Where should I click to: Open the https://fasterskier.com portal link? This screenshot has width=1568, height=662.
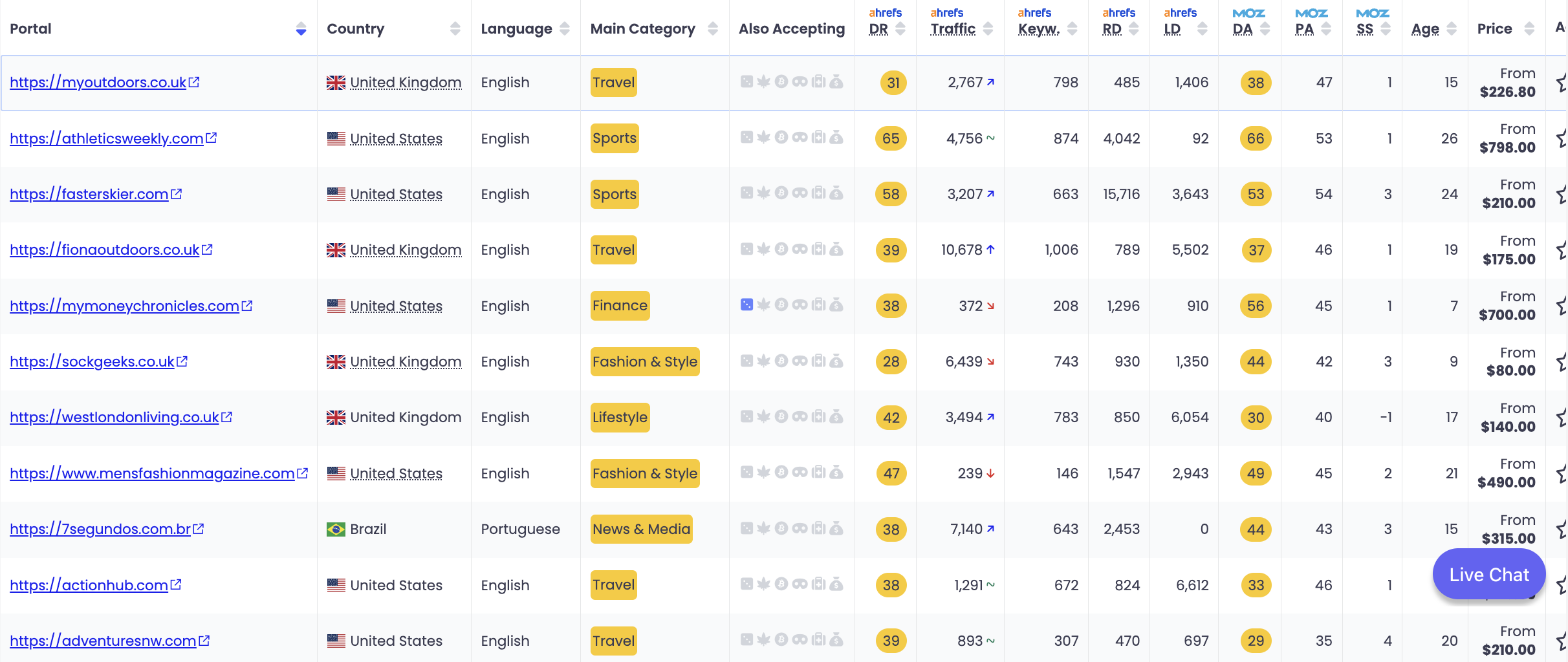tap(89, 194)
